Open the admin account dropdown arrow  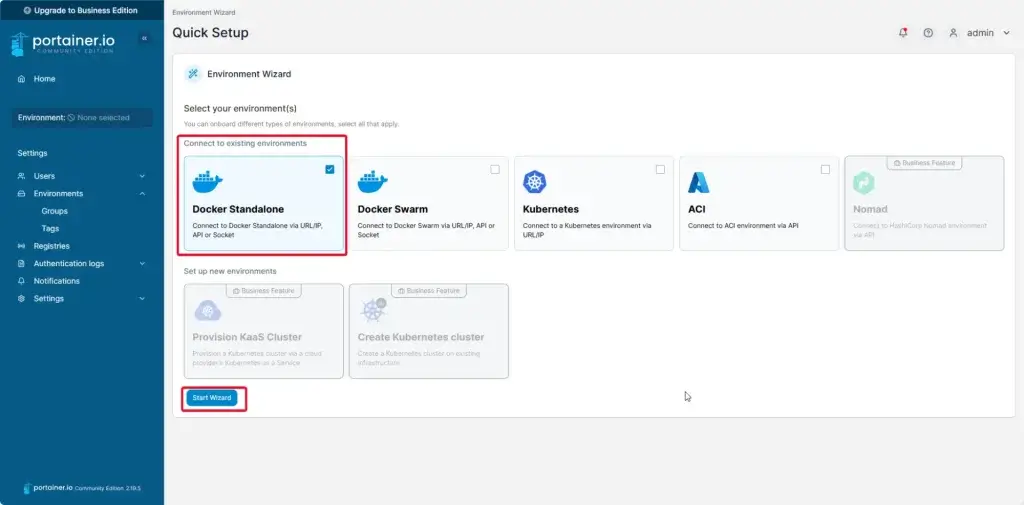point(1006,33)
